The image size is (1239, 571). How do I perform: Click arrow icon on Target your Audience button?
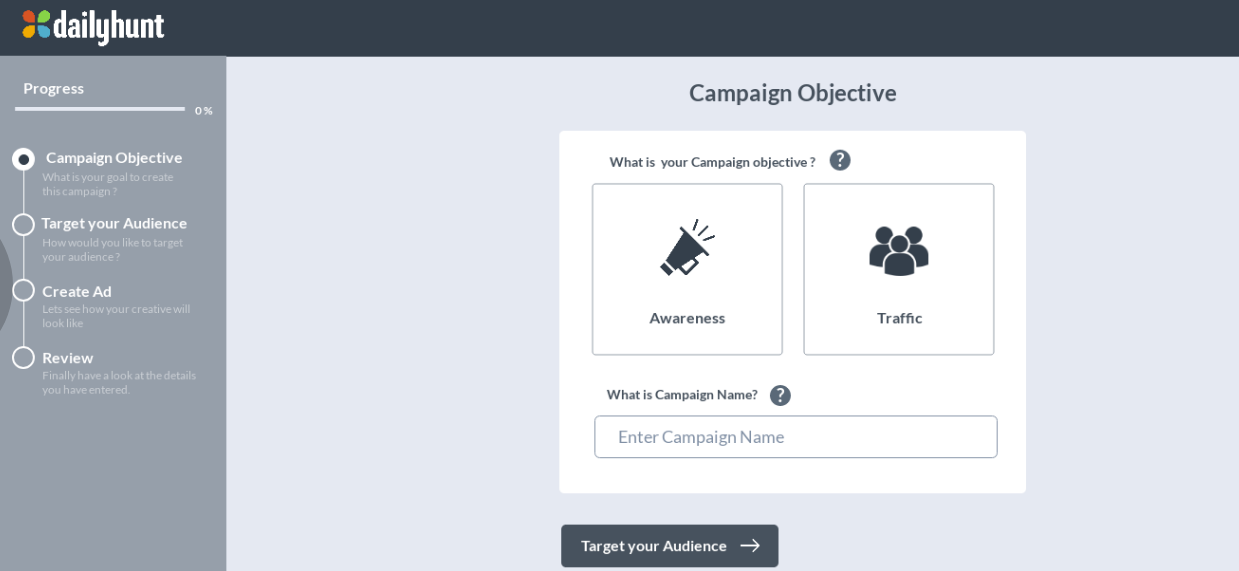750,546
